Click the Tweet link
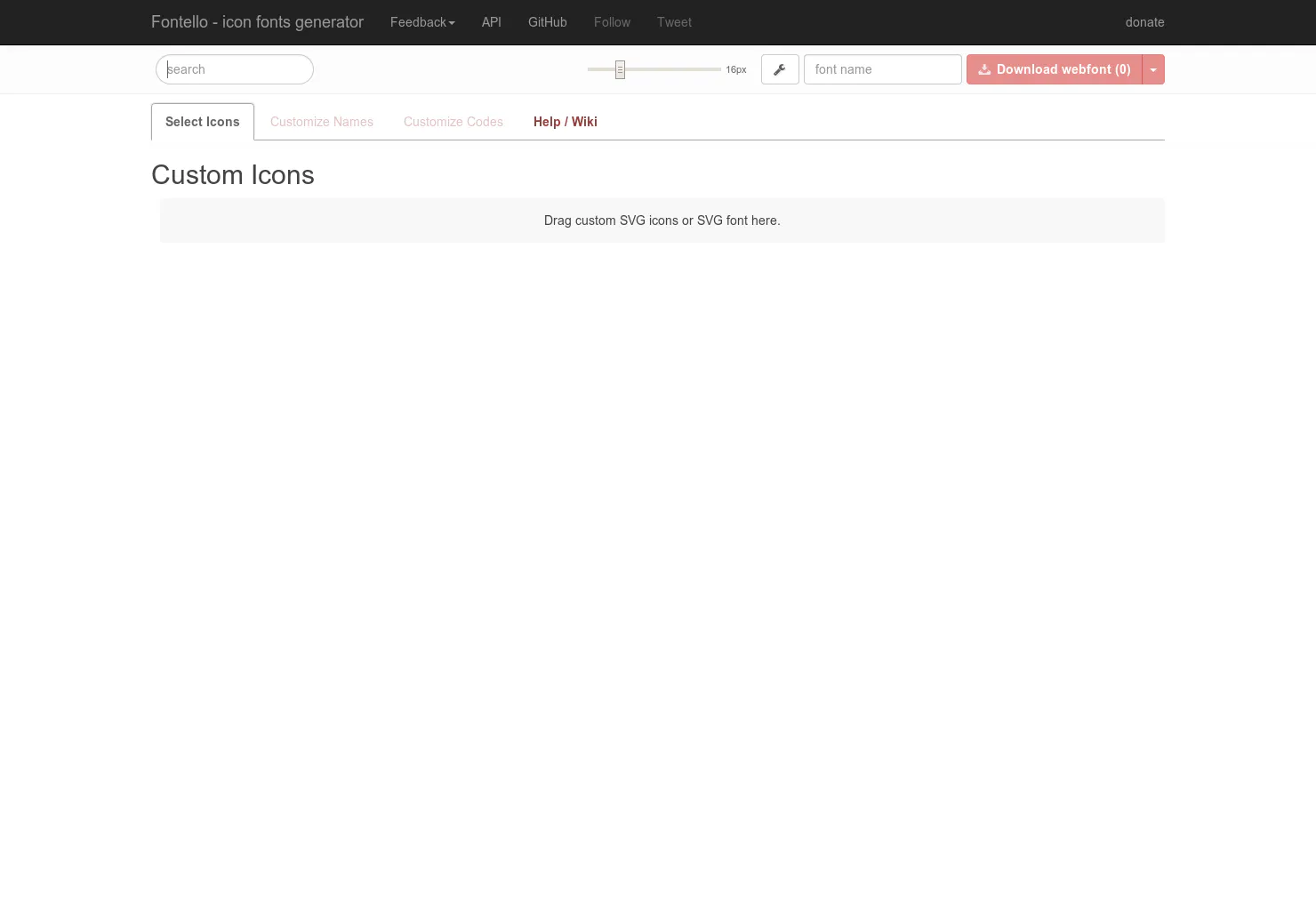This screenshot has width=1316, height=922. (x=674, y=22)
